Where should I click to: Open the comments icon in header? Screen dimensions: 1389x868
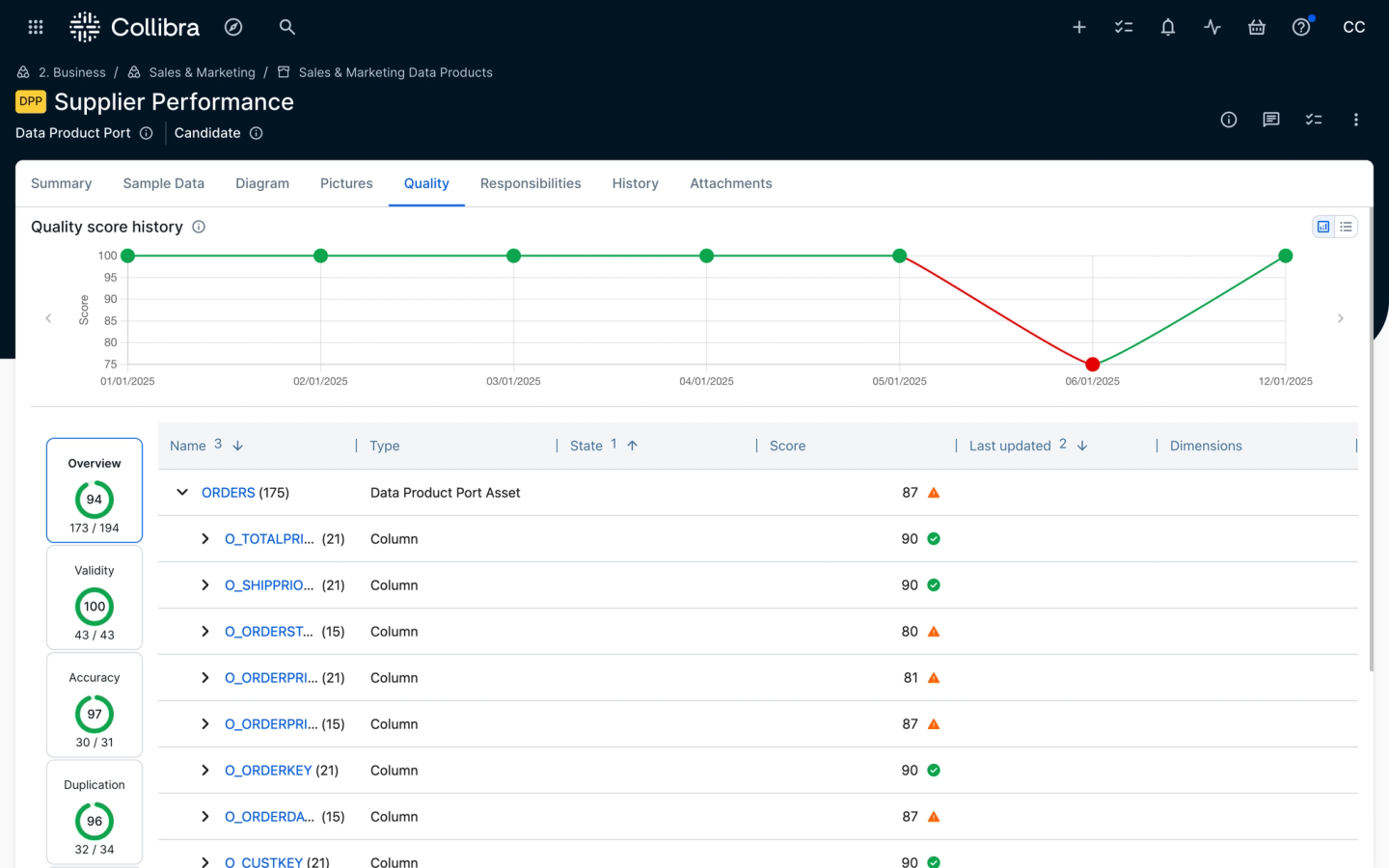[x=1271, y=120]
